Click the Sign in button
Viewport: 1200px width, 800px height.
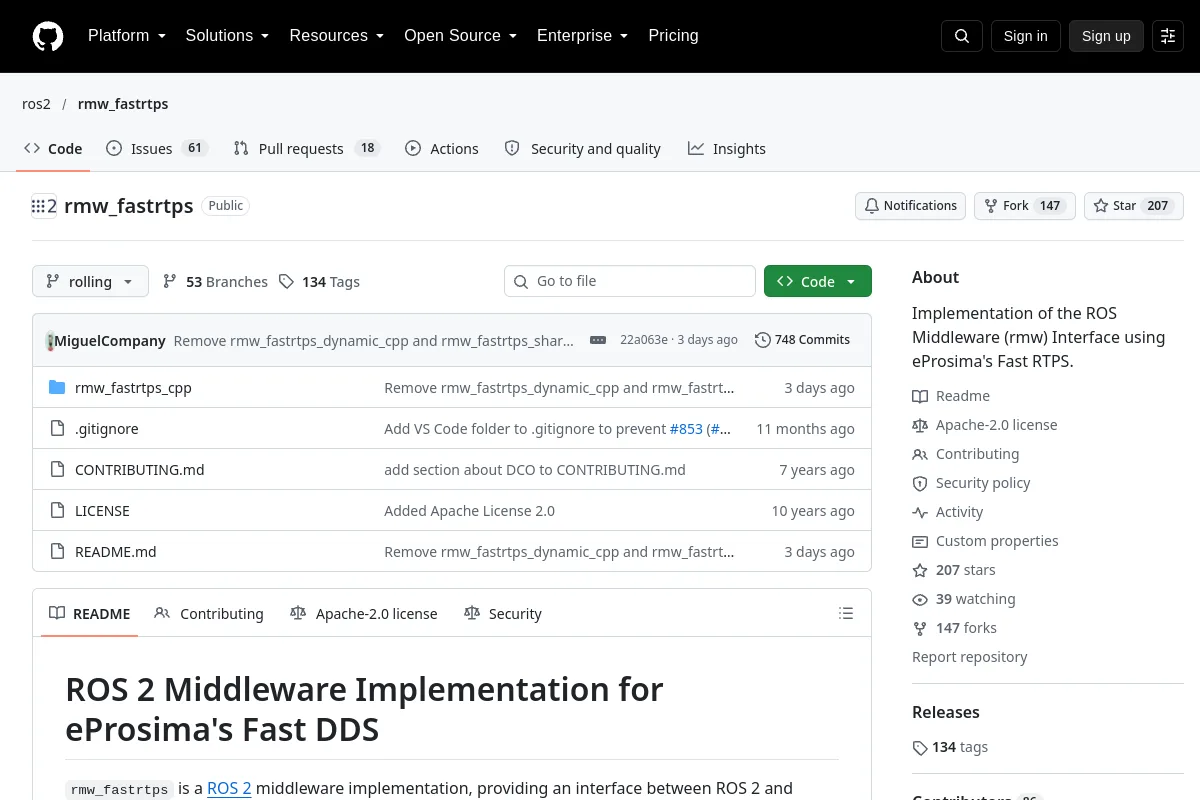click(1025, 36)
